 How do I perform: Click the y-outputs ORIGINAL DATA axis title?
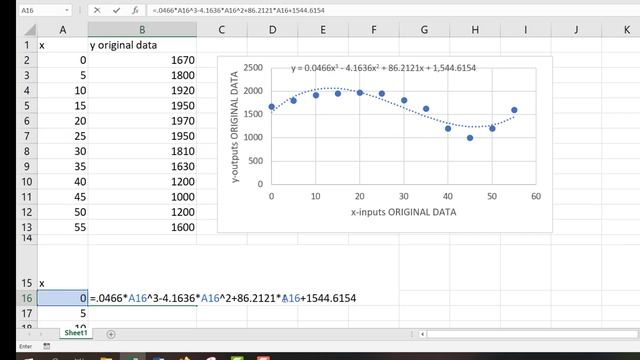(235, 127)
